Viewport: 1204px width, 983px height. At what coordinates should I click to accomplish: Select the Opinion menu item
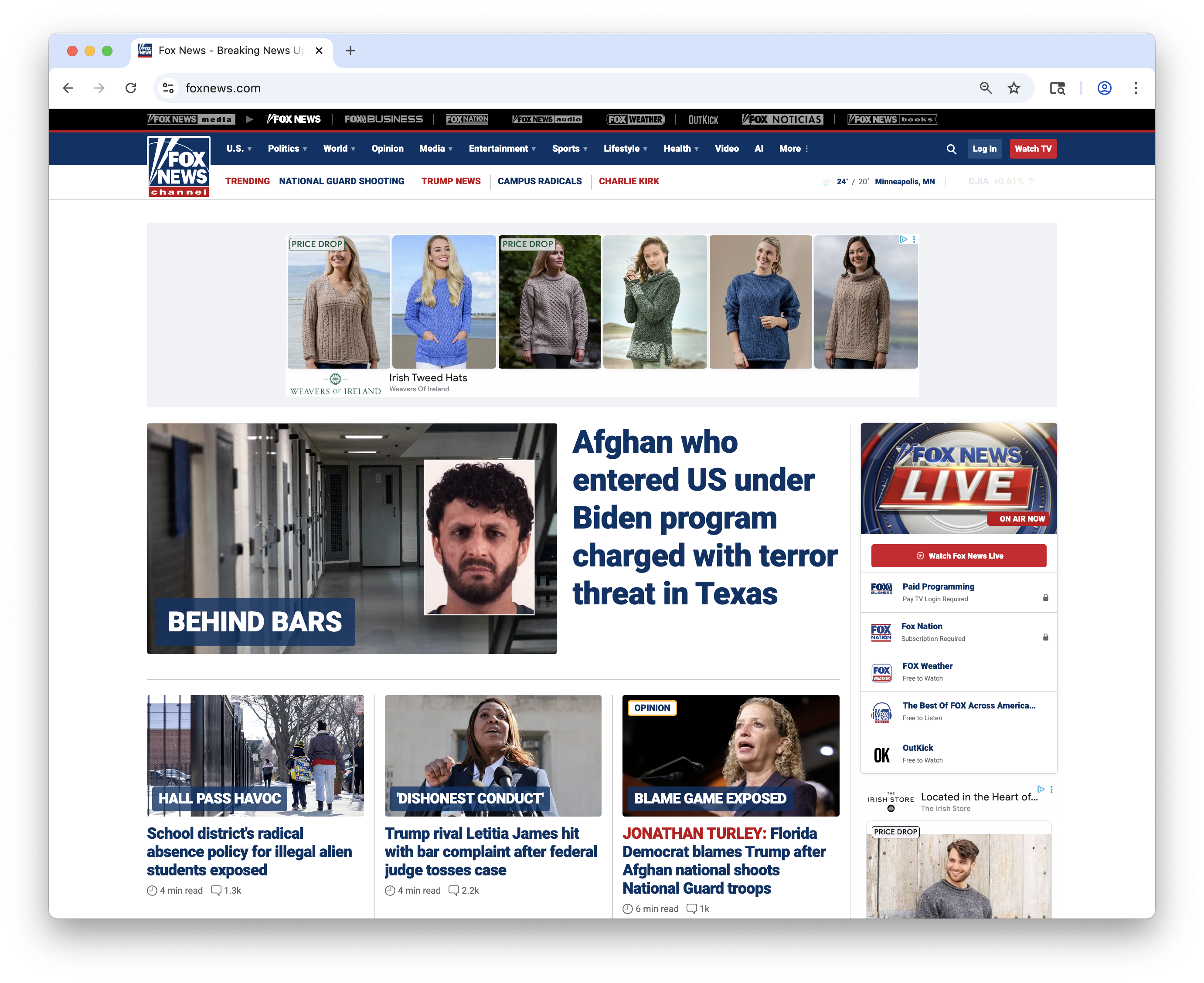pos(388,148)
